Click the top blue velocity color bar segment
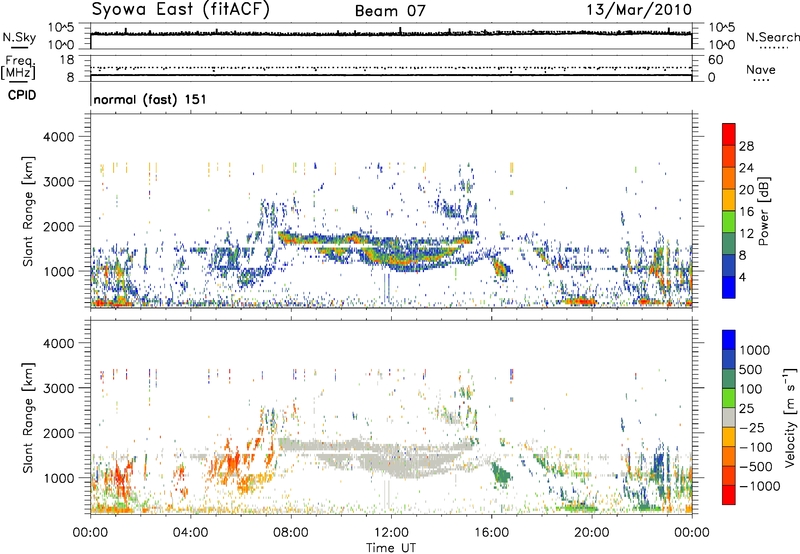Viewport: 800px width, 554px height. click(x=729, y=340)
